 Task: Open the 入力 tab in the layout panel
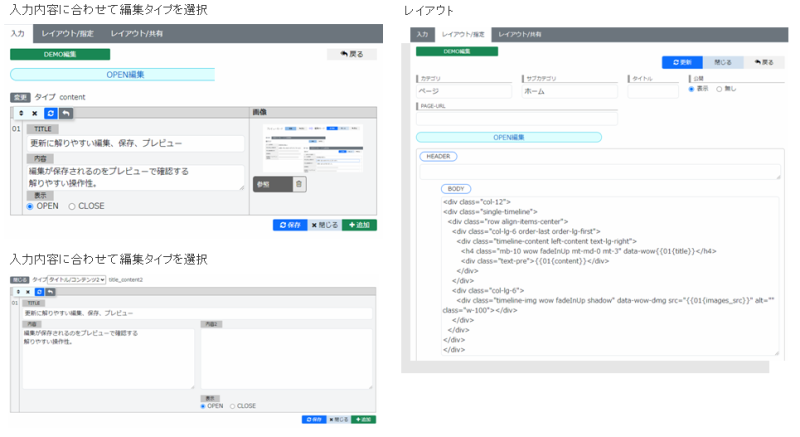click(x=422, y=34)
